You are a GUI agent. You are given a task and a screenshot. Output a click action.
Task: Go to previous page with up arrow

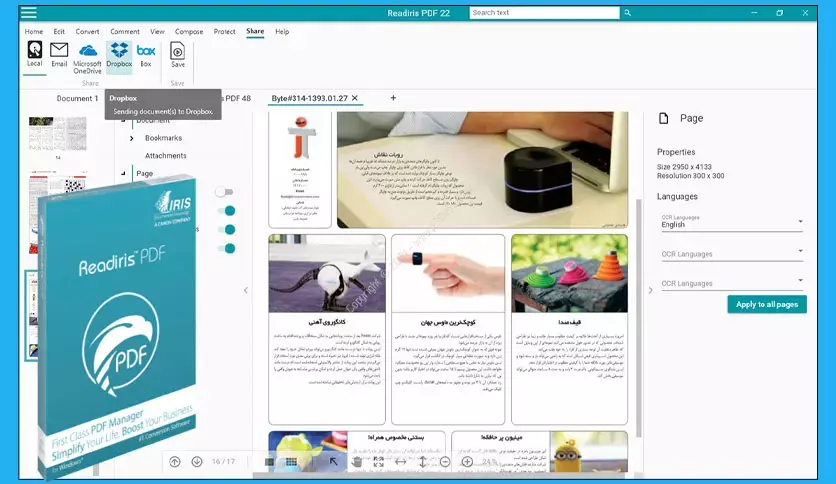tap(175, 462)
